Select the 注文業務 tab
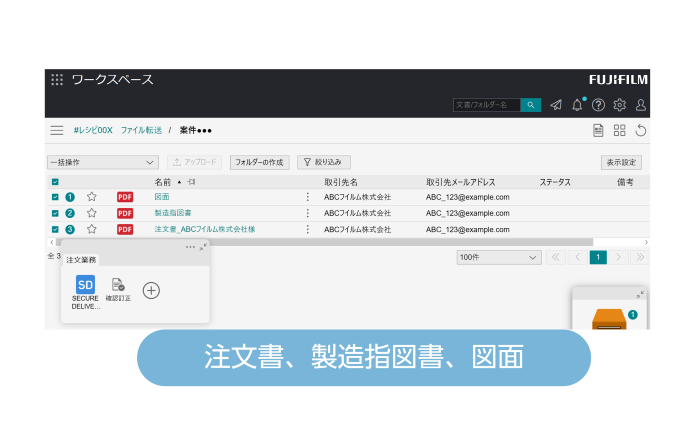The height and width of the screenshot is (431, 686). point(81,260)
